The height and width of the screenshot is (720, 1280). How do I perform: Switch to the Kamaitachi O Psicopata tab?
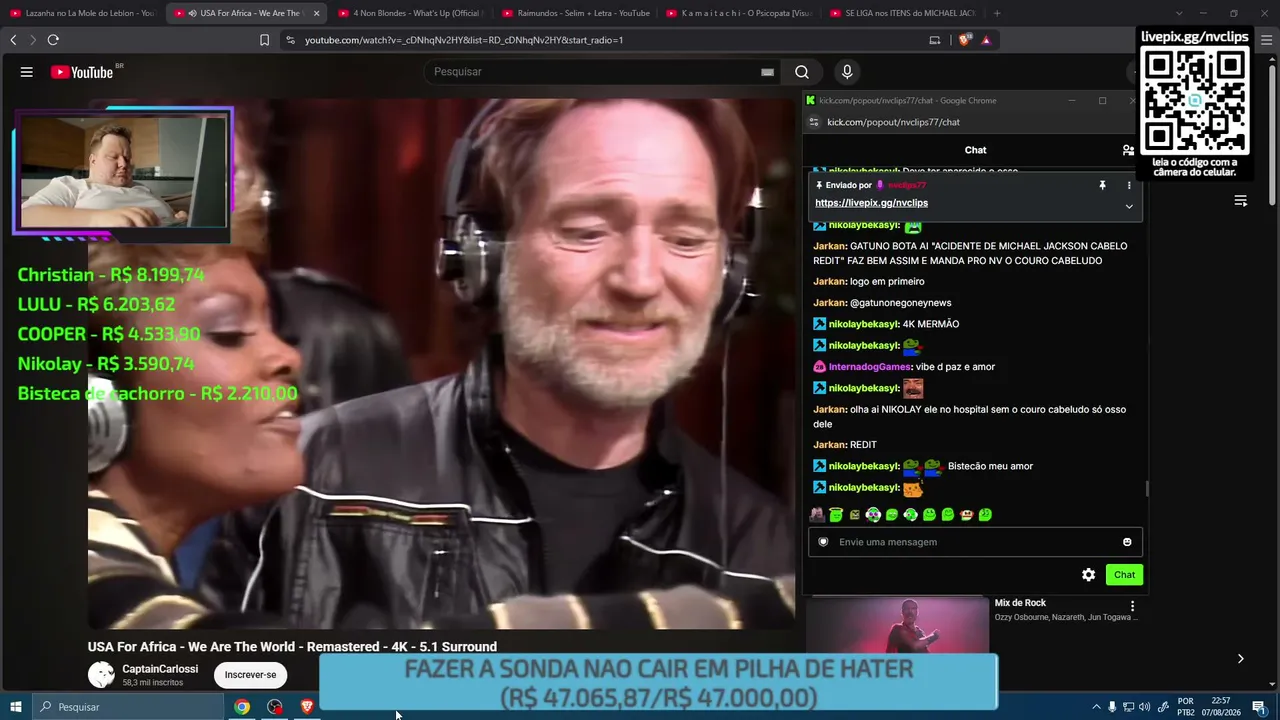pyautogui.click(x=739, y=13)
